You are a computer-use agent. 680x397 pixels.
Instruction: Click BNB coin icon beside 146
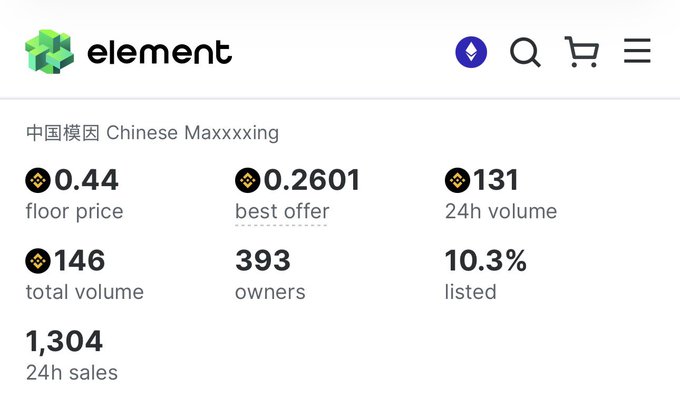38,261
